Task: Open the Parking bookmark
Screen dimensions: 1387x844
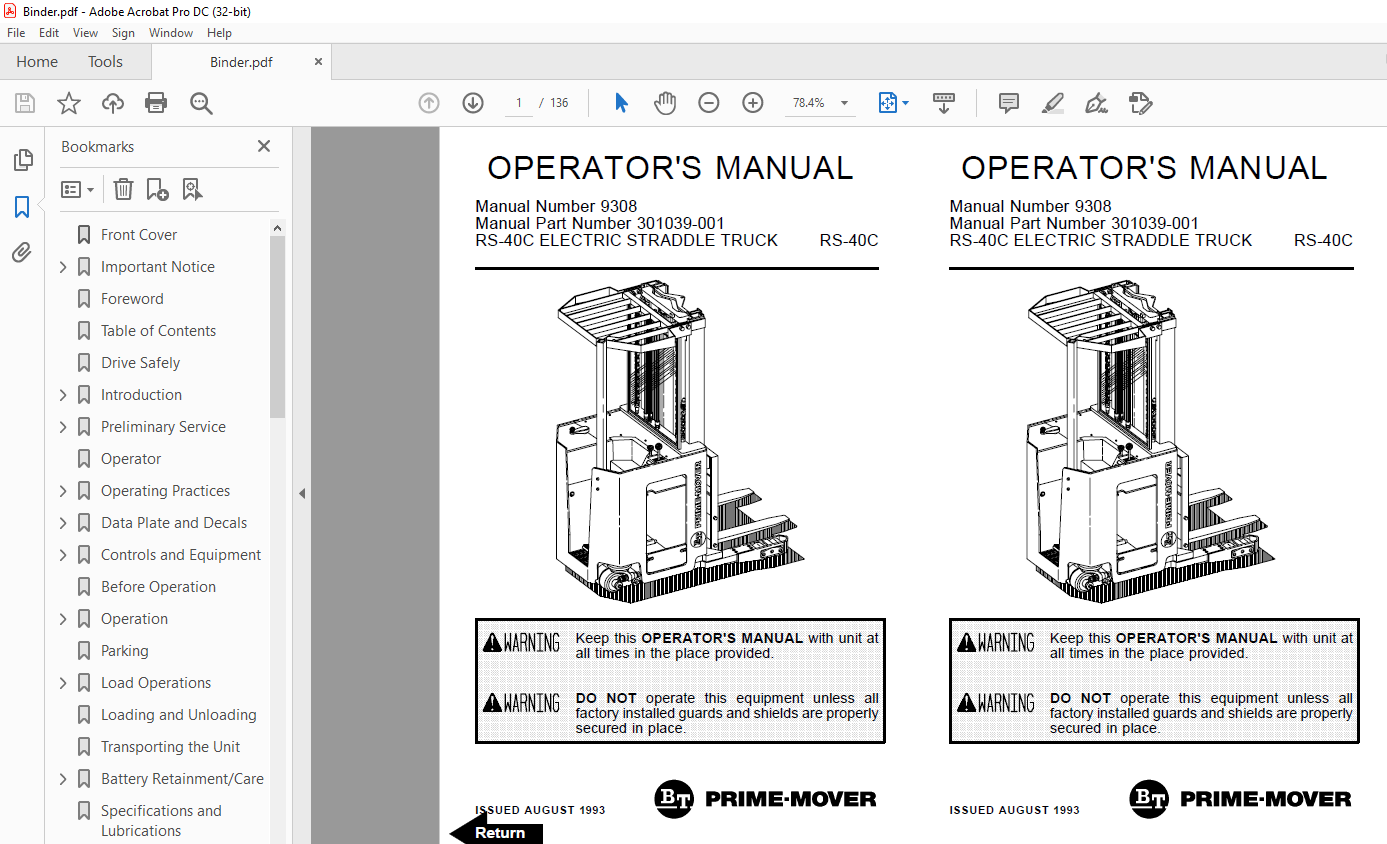Action: [124, 651]
